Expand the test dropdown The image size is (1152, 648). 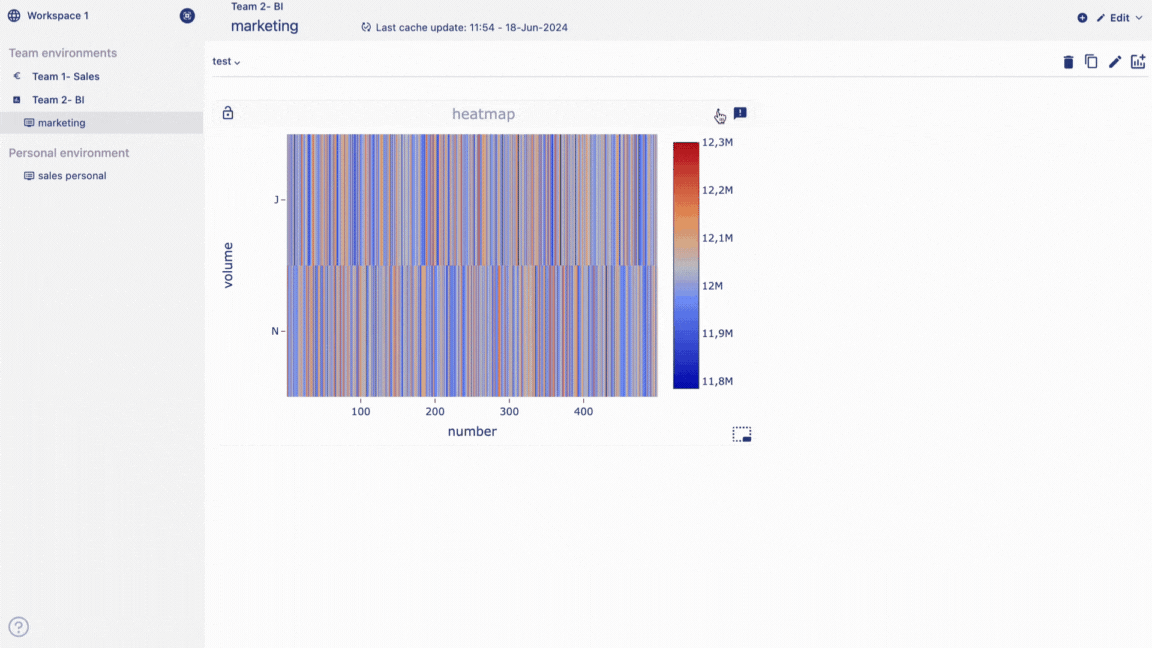pos(227,62)
